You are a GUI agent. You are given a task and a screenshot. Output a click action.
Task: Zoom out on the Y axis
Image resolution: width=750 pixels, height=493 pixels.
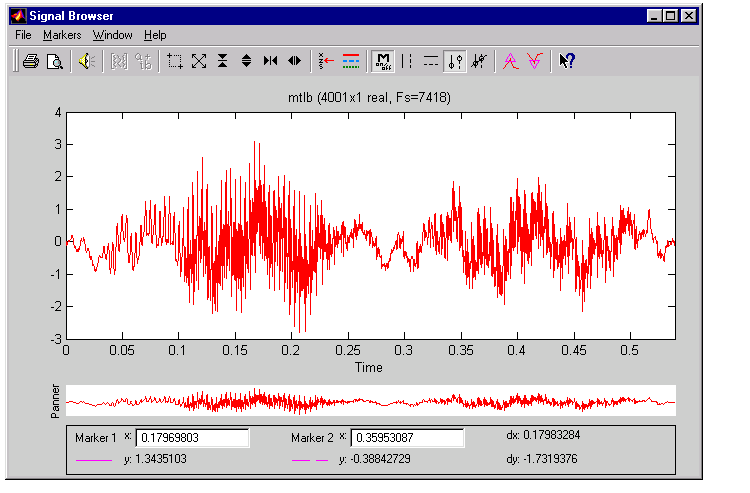point(246,61)
